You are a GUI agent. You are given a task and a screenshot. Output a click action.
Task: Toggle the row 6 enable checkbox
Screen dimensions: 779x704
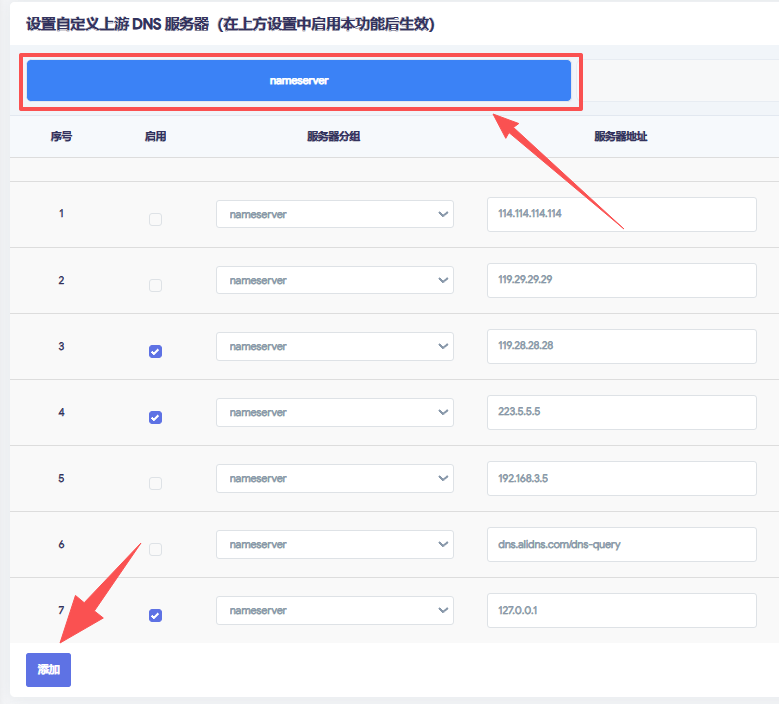click(x=155, y=549)
